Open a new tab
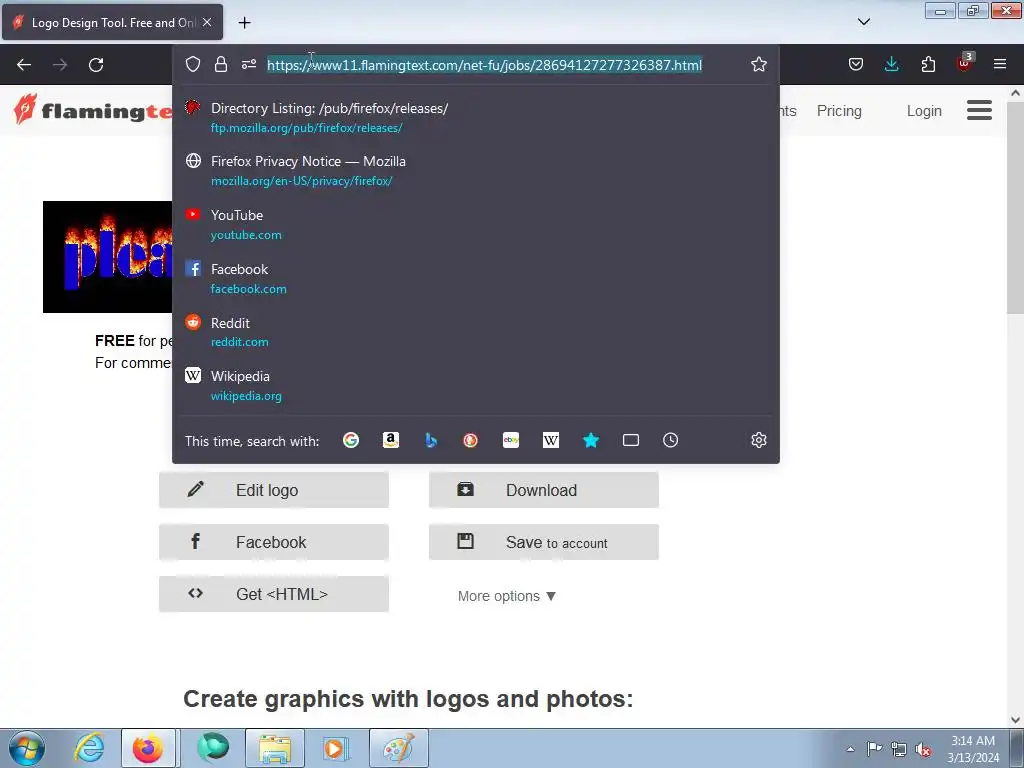1024x768 pixels. (x=244, y=23)
